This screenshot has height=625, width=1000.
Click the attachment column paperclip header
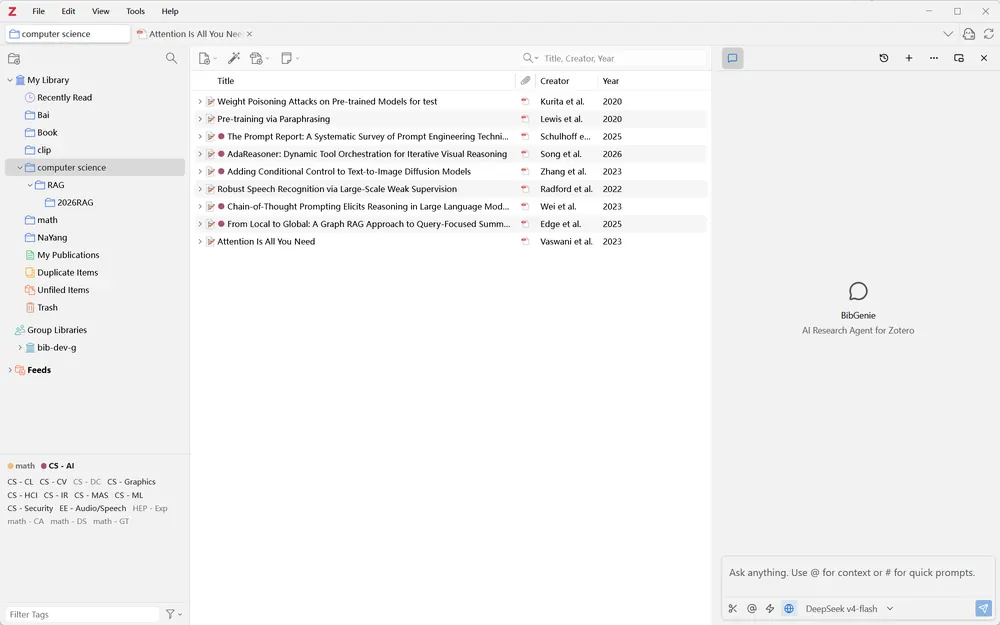[x=525, y=81]
